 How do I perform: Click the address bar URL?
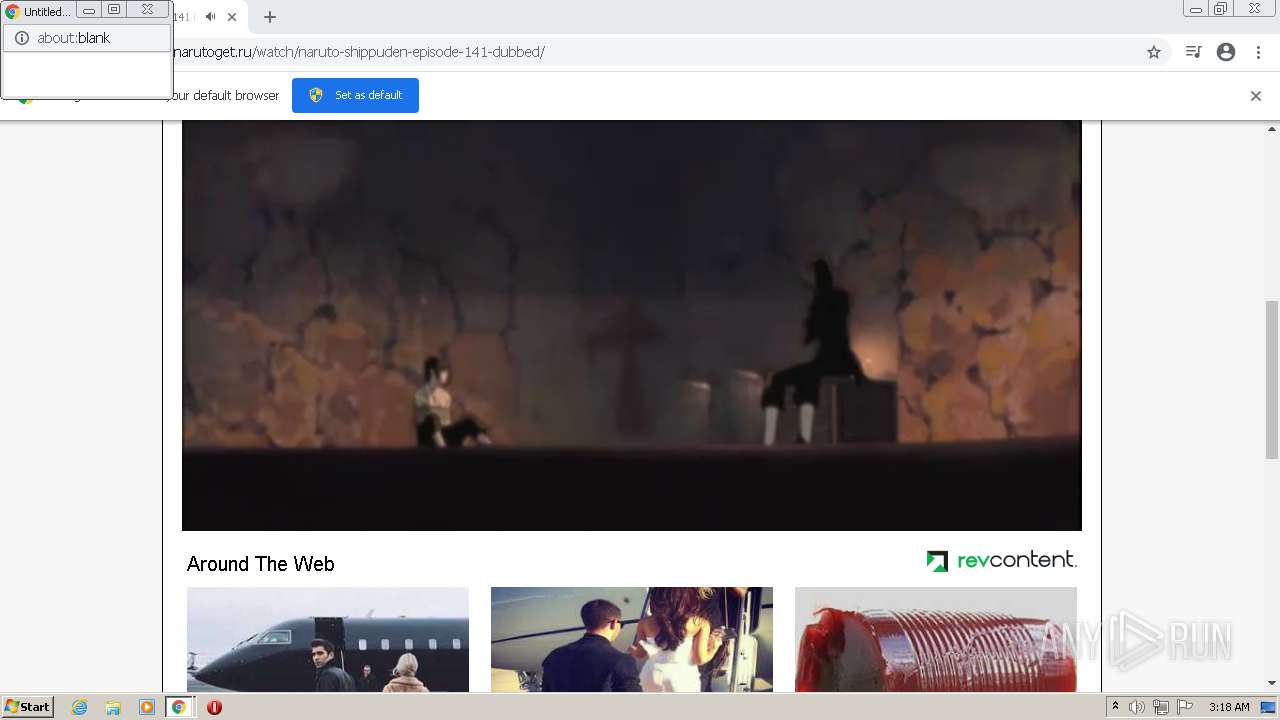(360, 52)
